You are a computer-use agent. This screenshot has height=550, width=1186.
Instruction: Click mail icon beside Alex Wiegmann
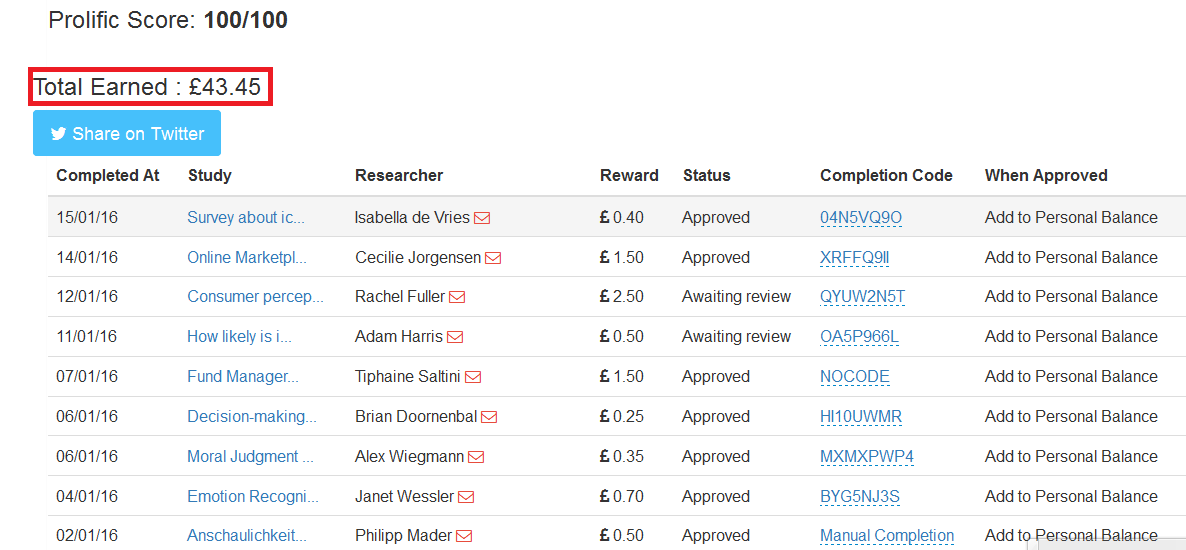[476, 457]
